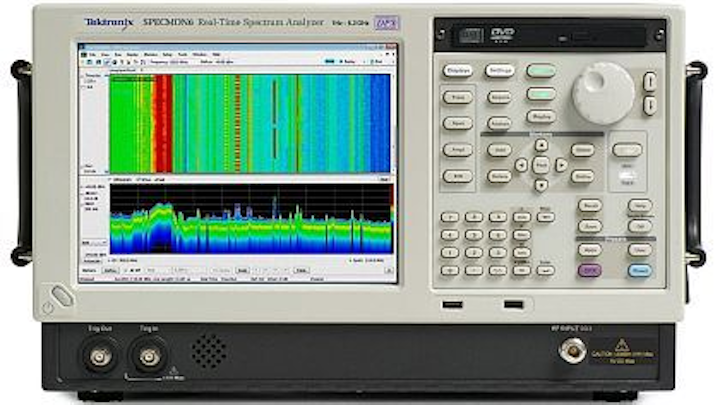The height and width of the screenshot is (405, 720).
Task: Click the on-screen Replay toolbar button
Action: [348, 62]
